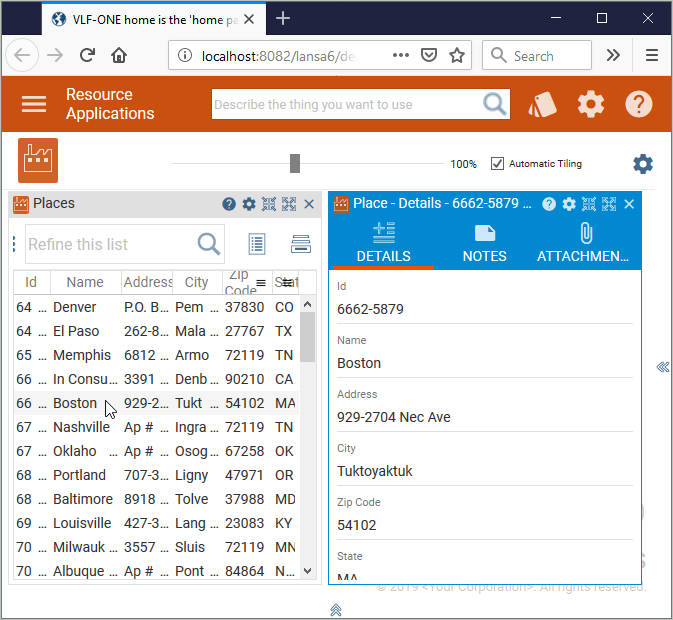The height and width of the screenshot is (620, 673).
Task: Sort list by Name column header
Action: pyautogui.click(x=85, y=282)
